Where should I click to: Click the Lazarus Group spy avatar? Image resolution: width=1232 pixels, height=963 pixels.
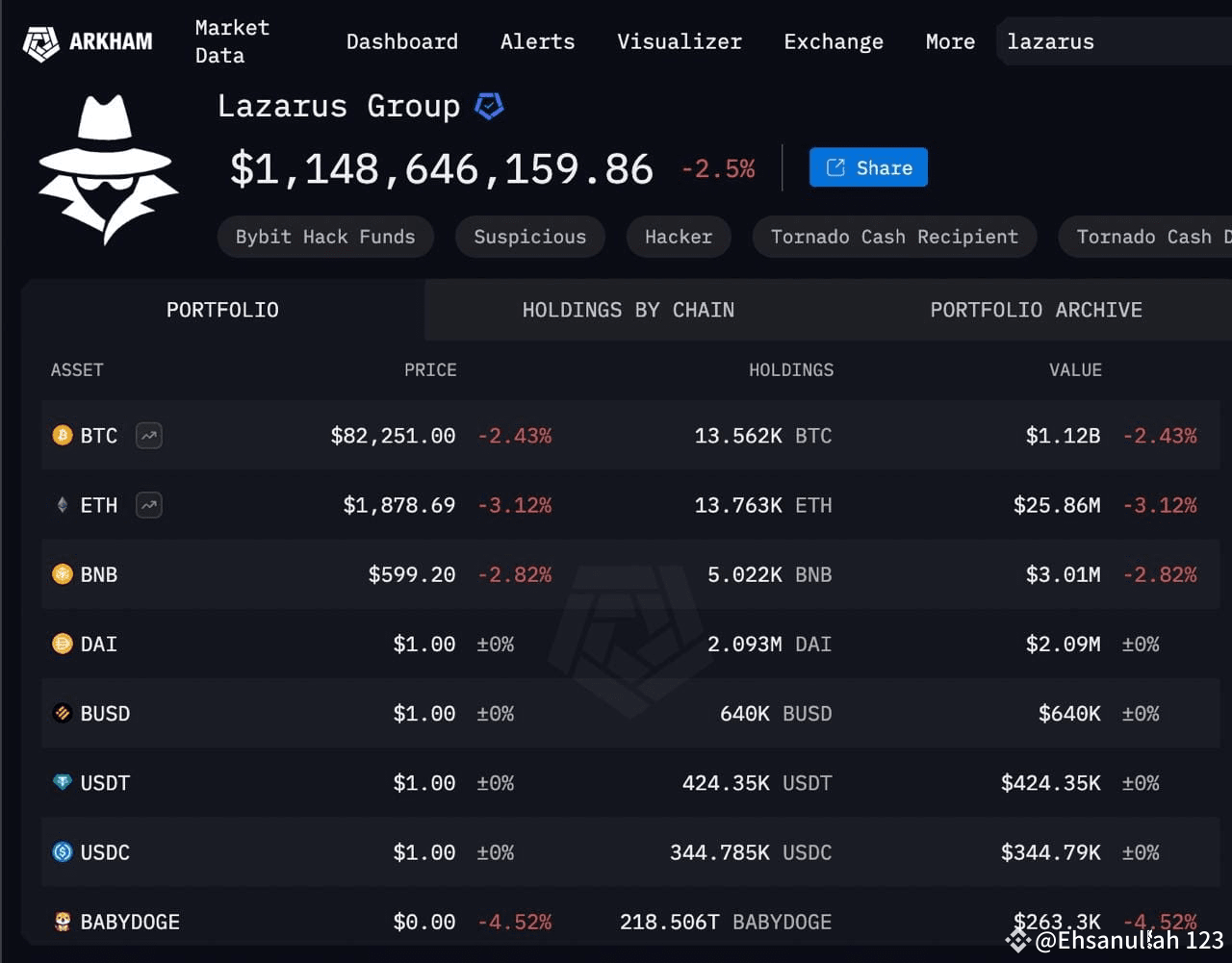pos(107,171)
